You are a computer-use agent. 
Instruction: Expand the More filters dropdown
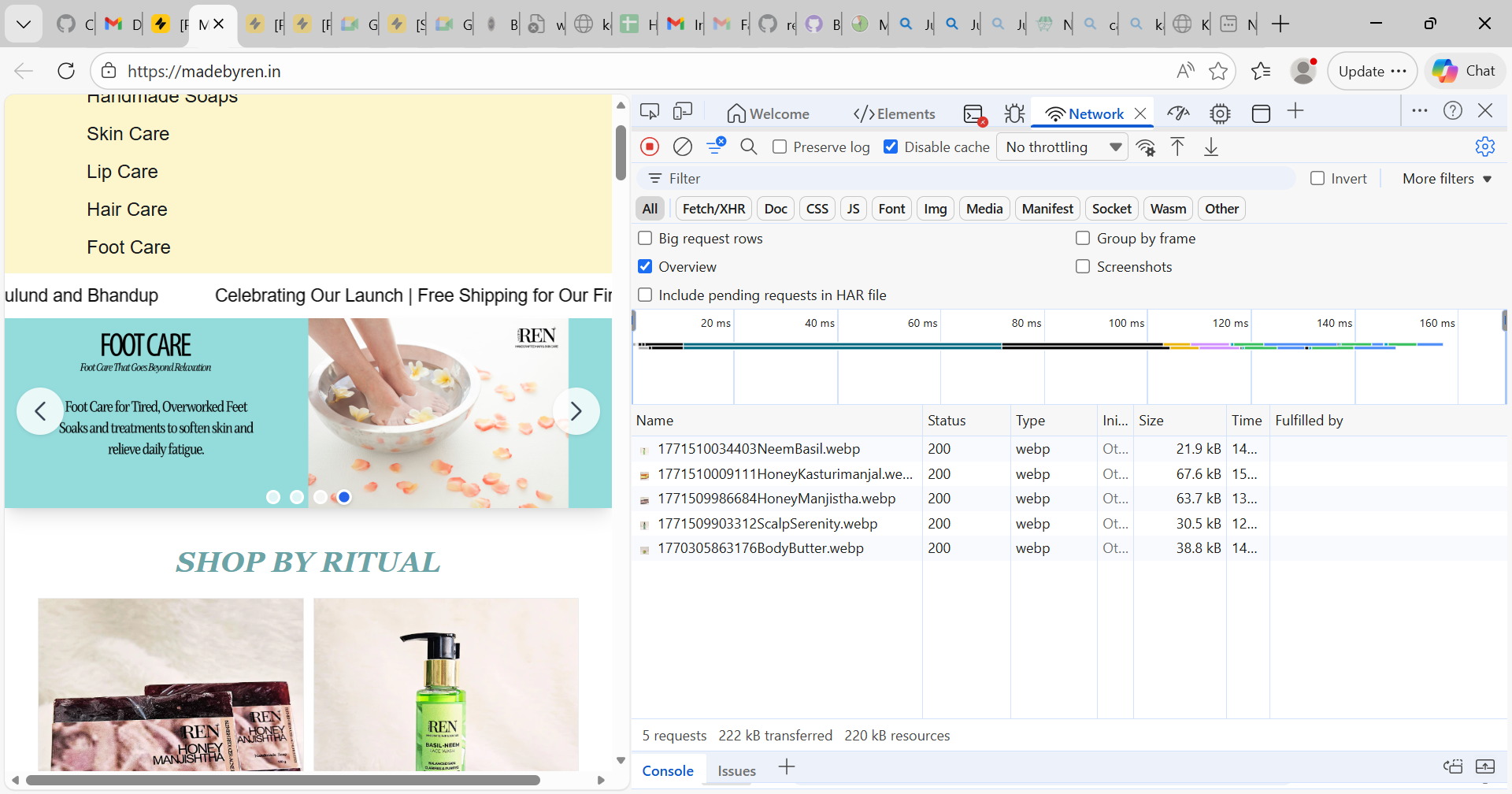point(1447,179)
